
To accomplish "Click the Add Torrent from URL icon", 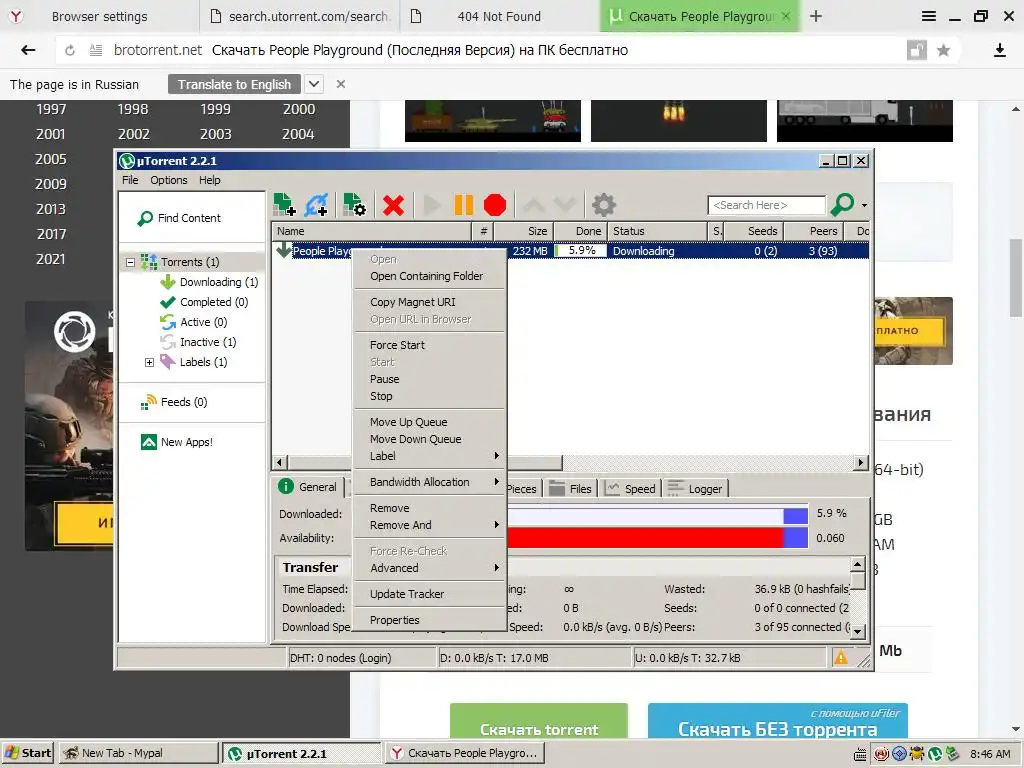I will tap(316, 204).
